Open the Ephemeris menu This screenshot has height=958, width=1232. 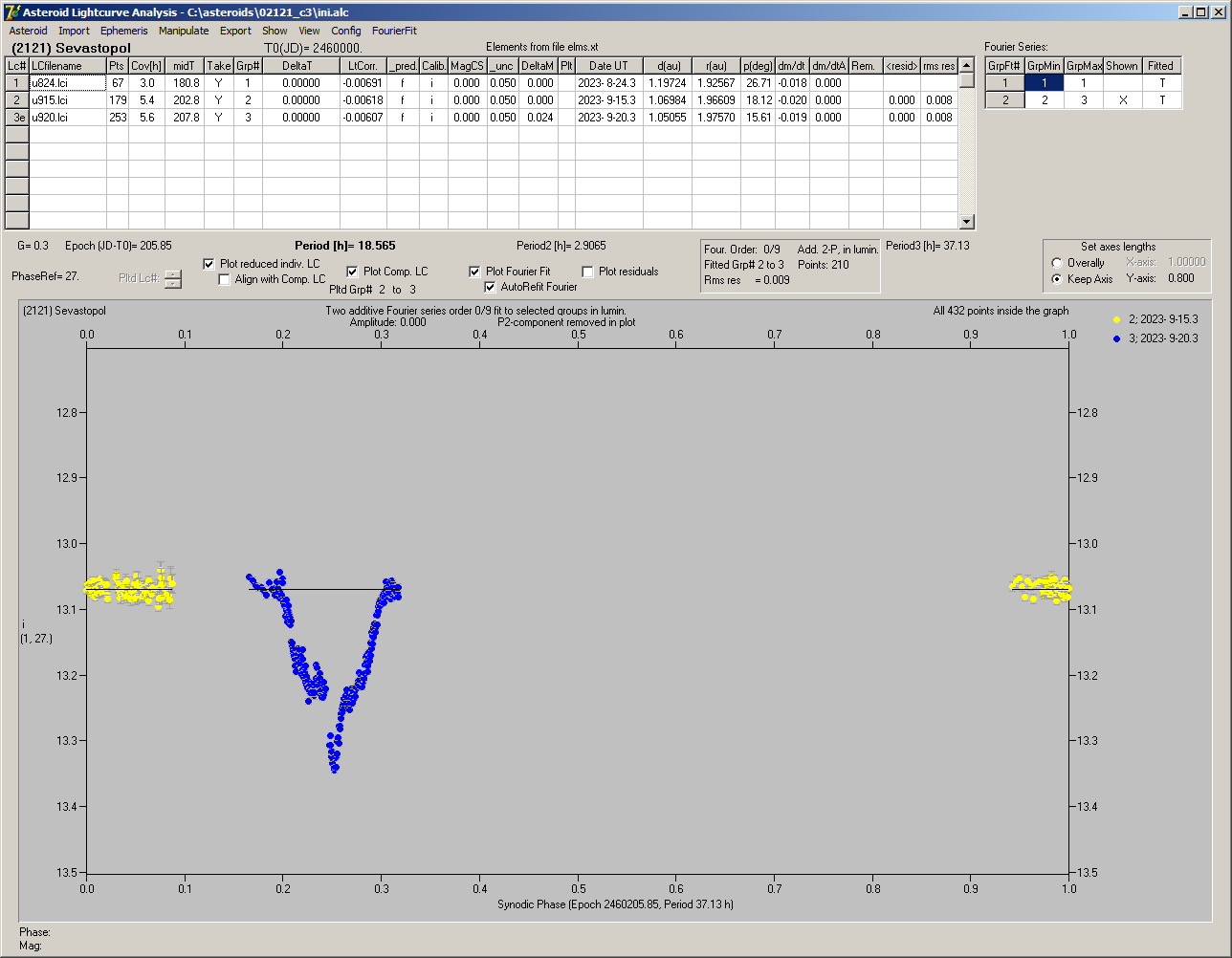pyautogui.click(x=124, y=31)
